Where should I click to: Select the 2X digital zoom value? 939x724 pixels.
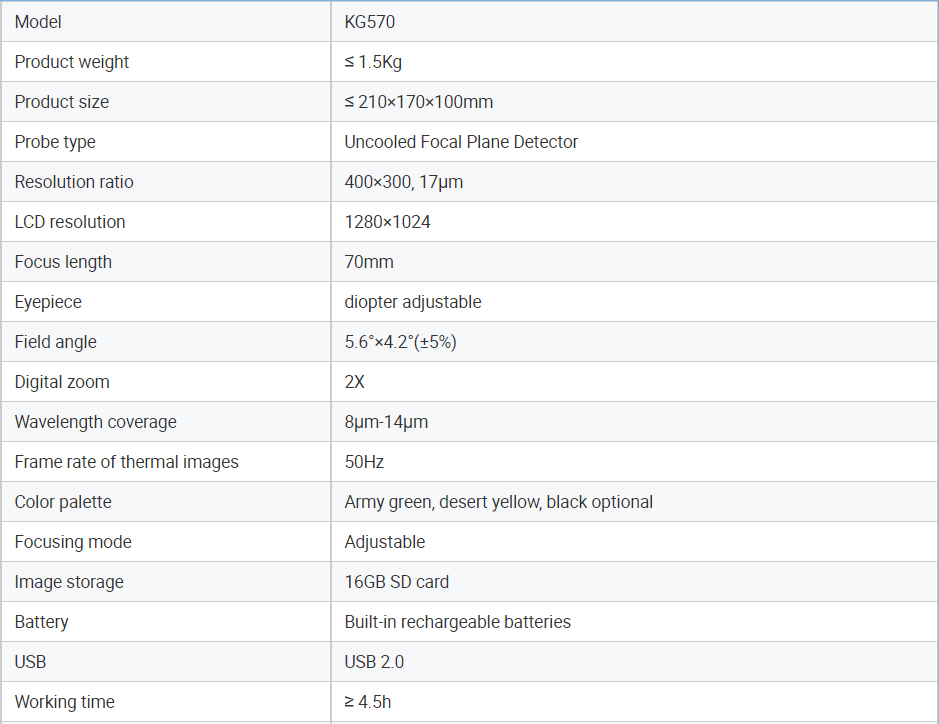click(x=355, y=381)
